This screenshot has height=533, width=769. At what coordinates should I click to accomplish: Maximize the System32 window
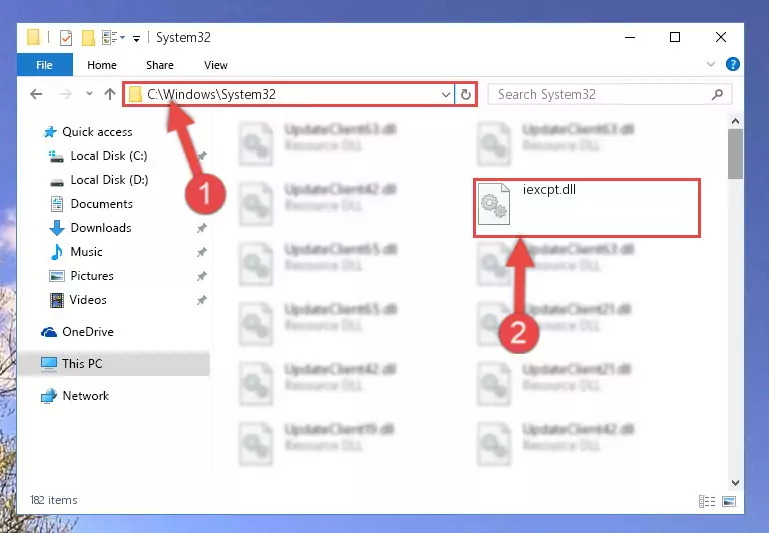[675, 37]
